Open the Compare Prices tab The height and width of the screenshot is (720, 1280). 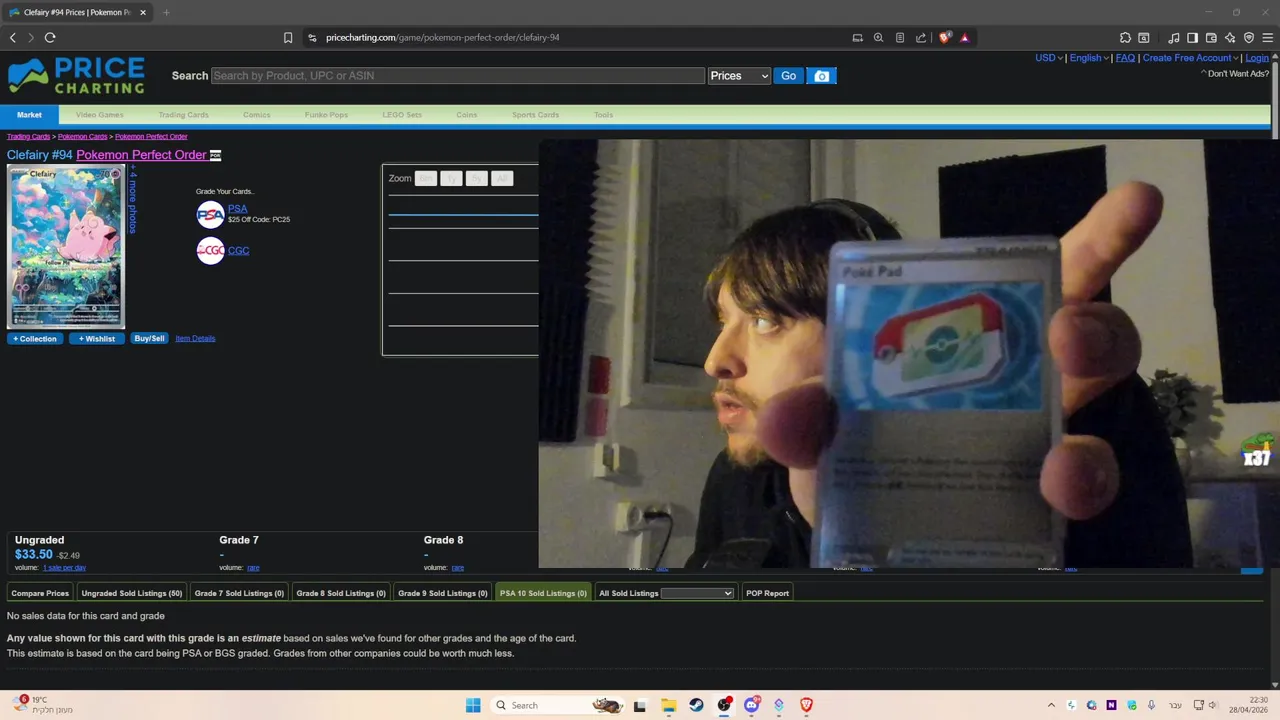click(x=40, y=593)
